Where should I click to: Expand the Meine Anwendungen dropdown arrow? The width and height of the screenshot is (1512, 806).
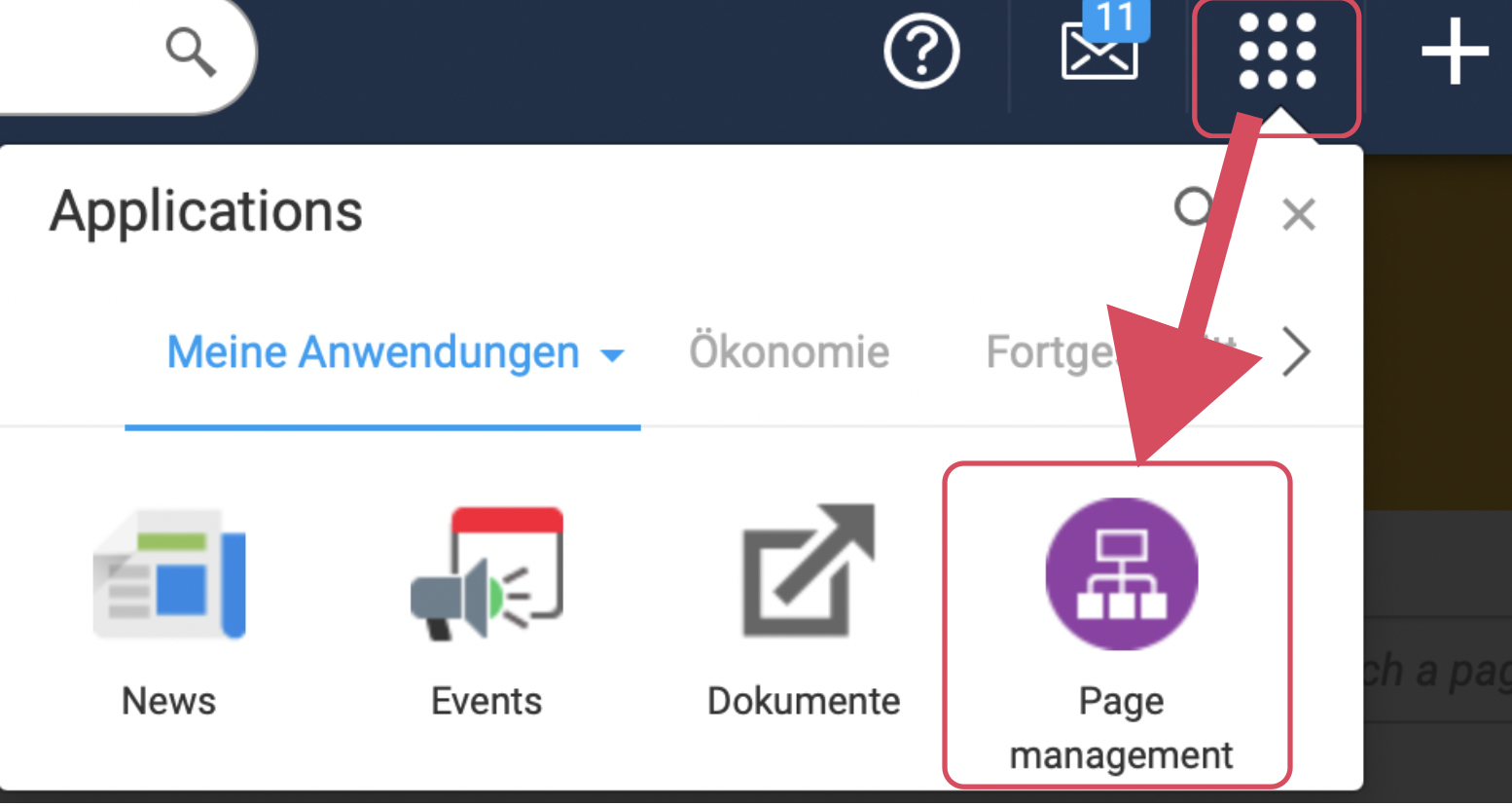[612, 355]
